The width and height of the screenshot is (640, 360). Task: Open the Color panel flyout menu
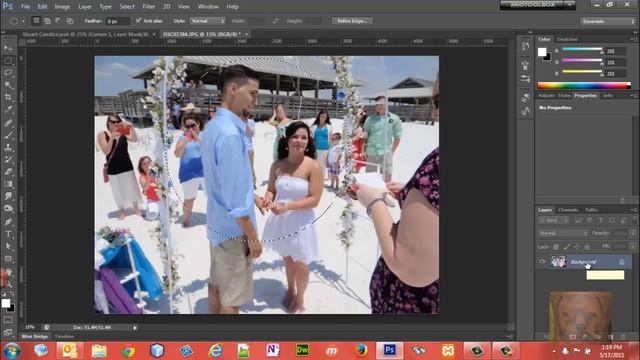coord(633,39)
